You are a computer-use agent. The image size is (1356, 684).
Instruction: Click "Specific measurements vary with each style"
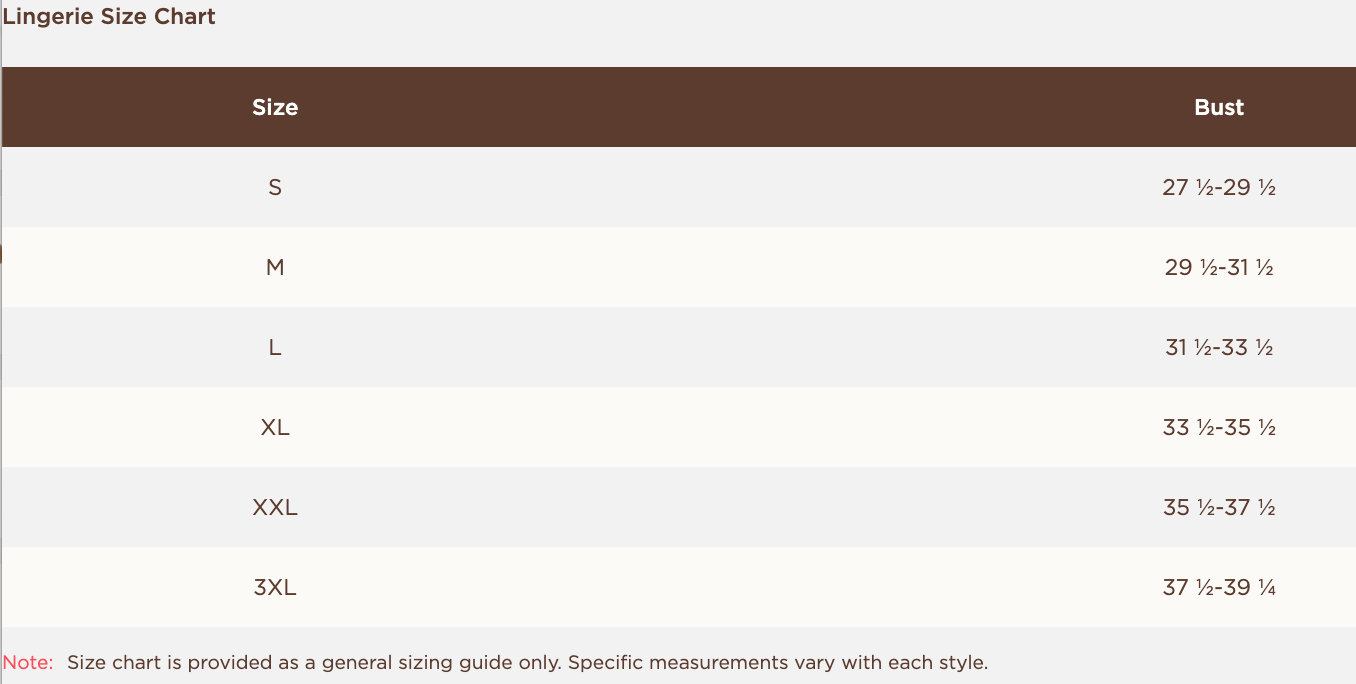(778, 662)
